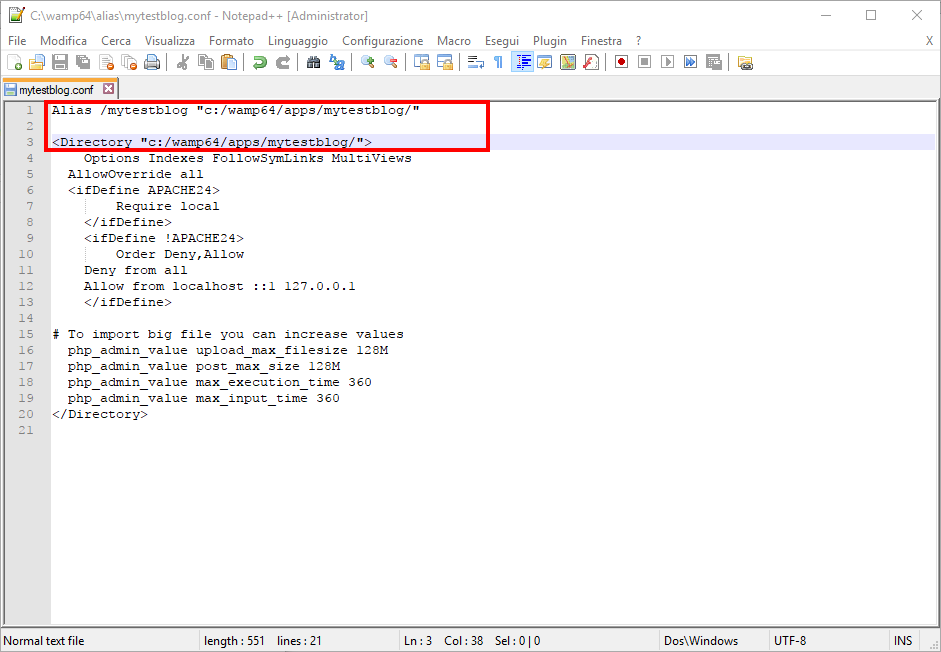Create a new document with the New icon
941x652 pixels.
point(14,62)
